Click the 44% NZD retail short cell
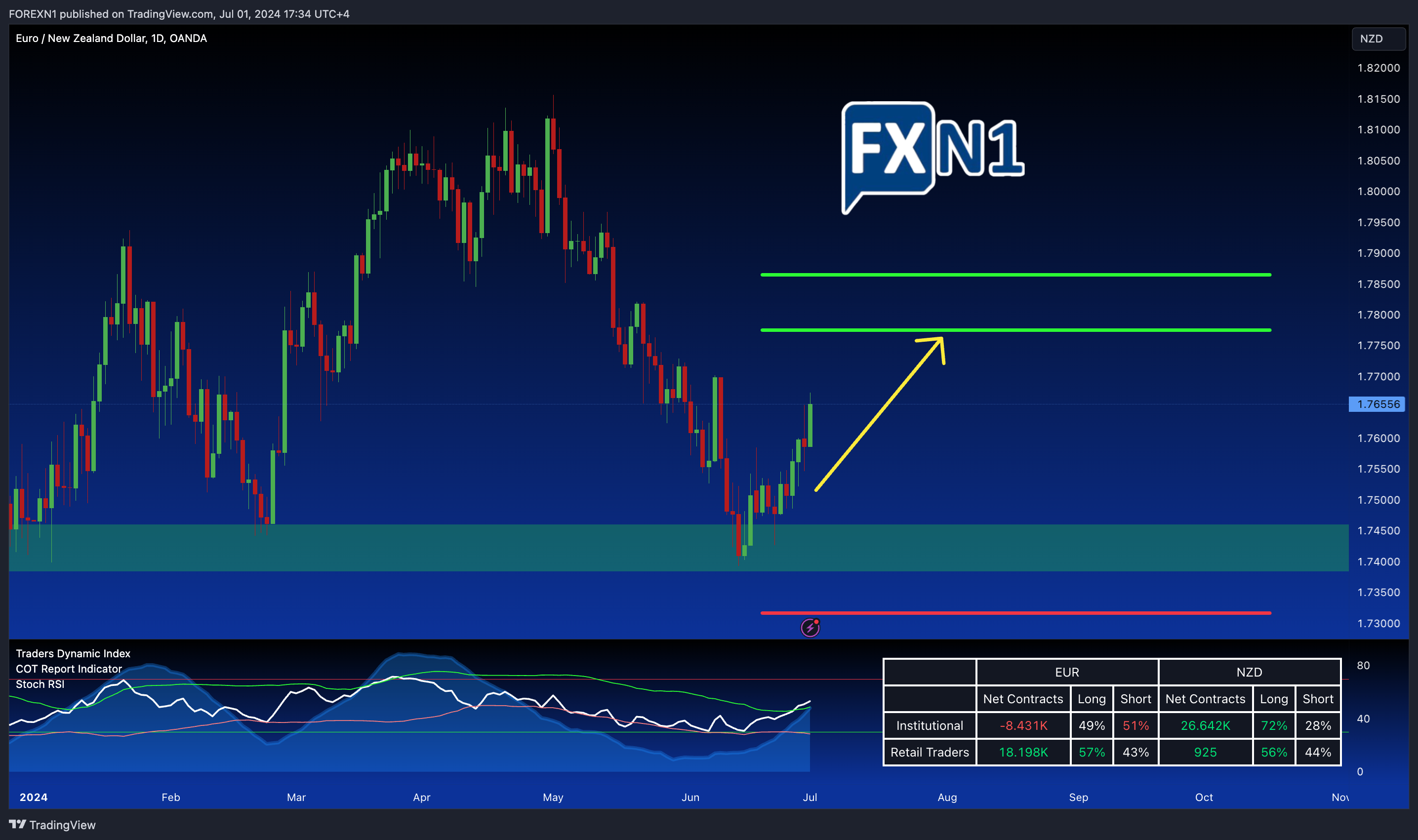Screen dimensions: 1418x840 pyautogui.click(x=1318, y=752)
